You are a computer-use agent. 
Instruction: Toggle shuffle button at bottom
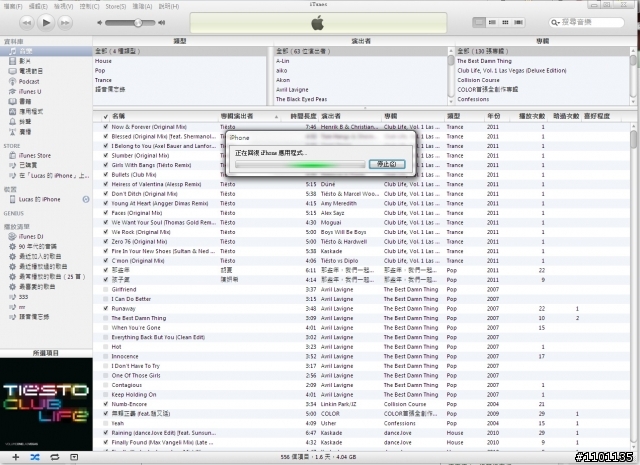coord(35,457)
